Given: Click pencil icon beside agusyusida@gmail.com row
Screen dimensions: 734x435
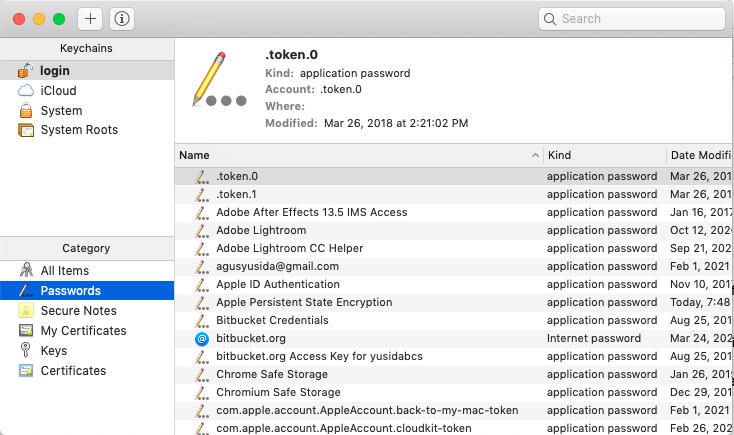Looking at the screenshot, I should 202,266.
